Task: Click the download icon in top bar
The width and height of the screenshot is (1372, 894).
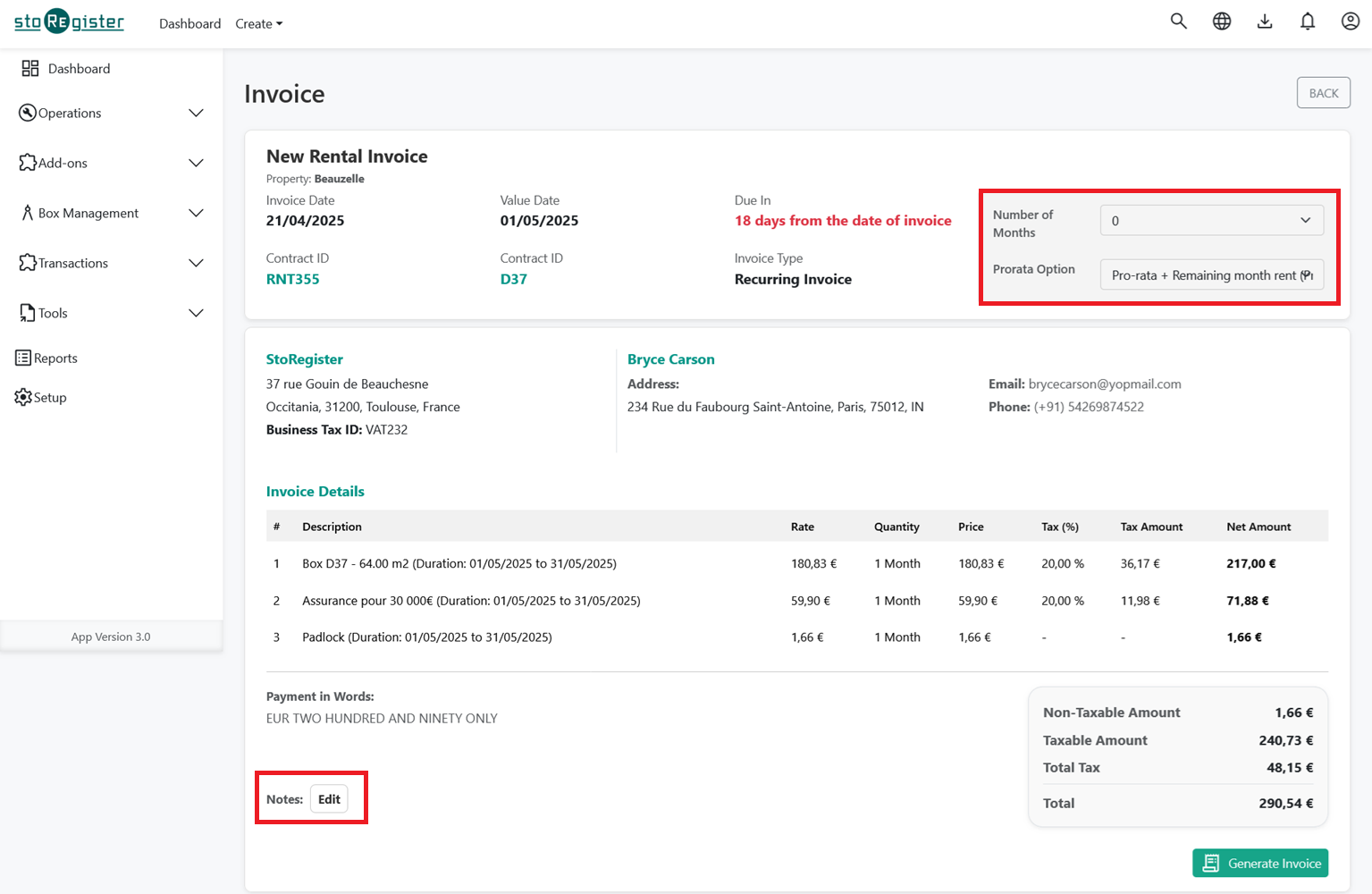Action: coord(1265,21)
